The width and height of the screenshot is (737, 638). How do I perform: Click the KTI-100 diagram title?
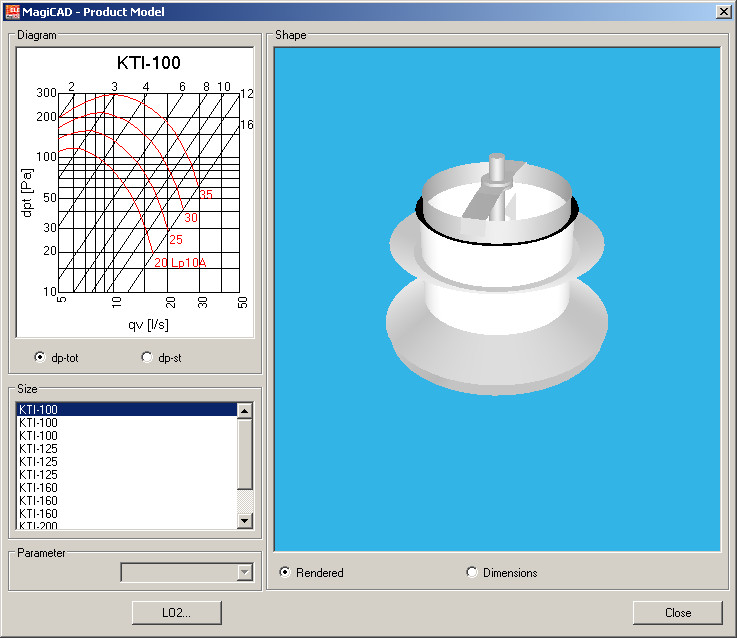click(x=149, y=63)
